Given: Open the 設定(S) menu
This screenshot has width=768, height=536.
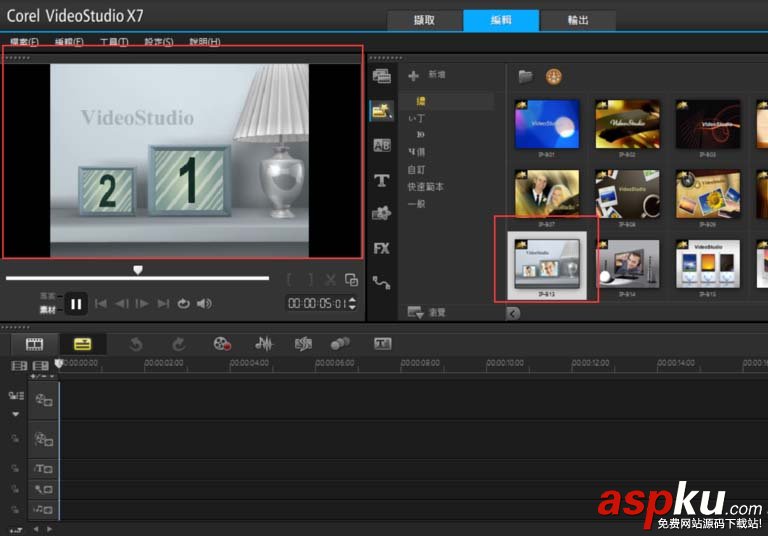Looking at the screenshot, I should (x=159, y=42).
